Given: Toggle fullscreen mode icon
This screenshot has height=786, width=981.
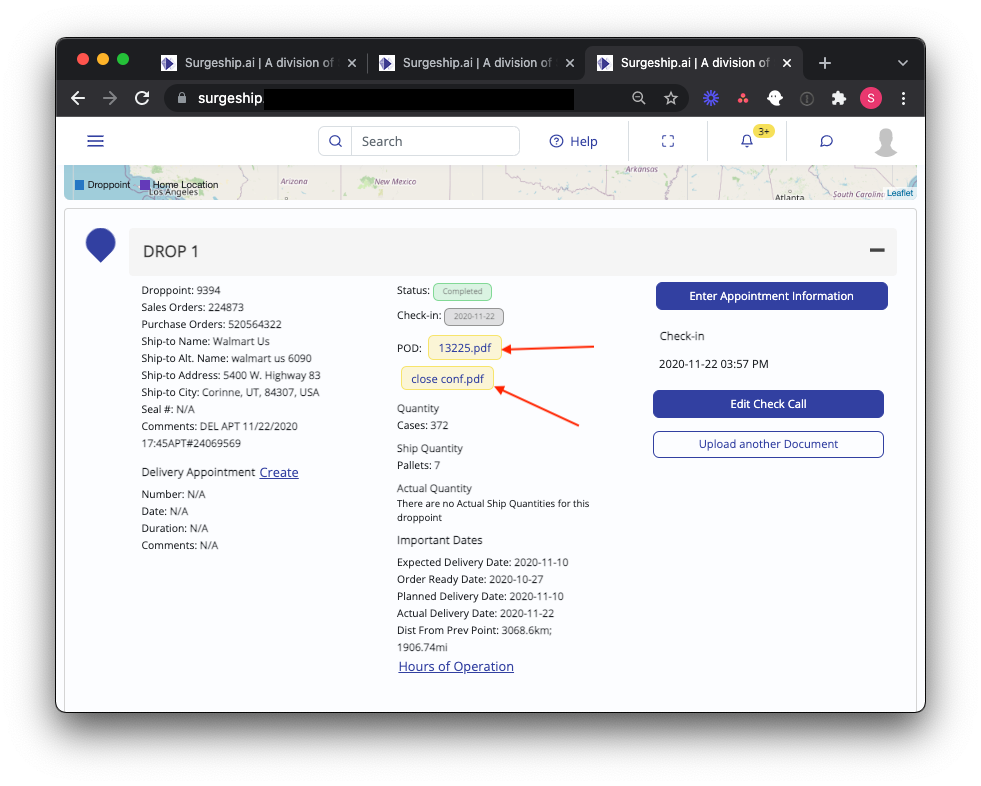Looking at the screenshot, I should [668, 141].
